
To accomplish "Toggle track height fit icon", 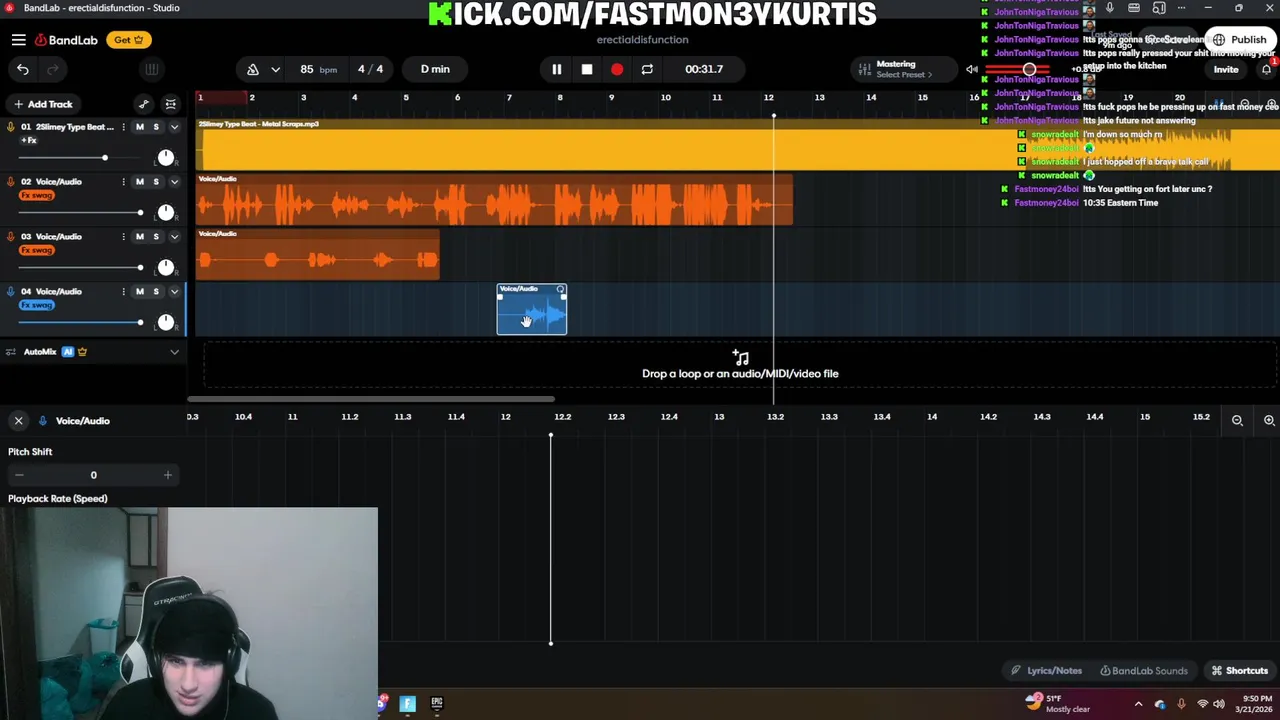I will click(171, 104).
